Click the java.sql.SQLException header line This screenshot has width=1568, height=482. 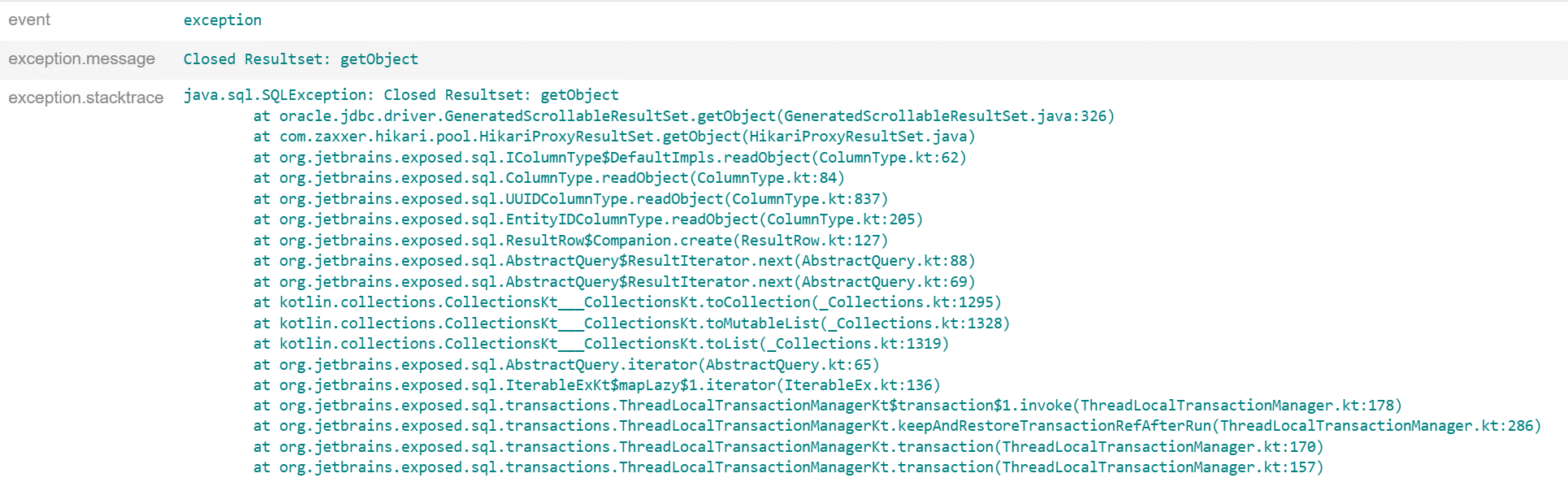point(401,95)
